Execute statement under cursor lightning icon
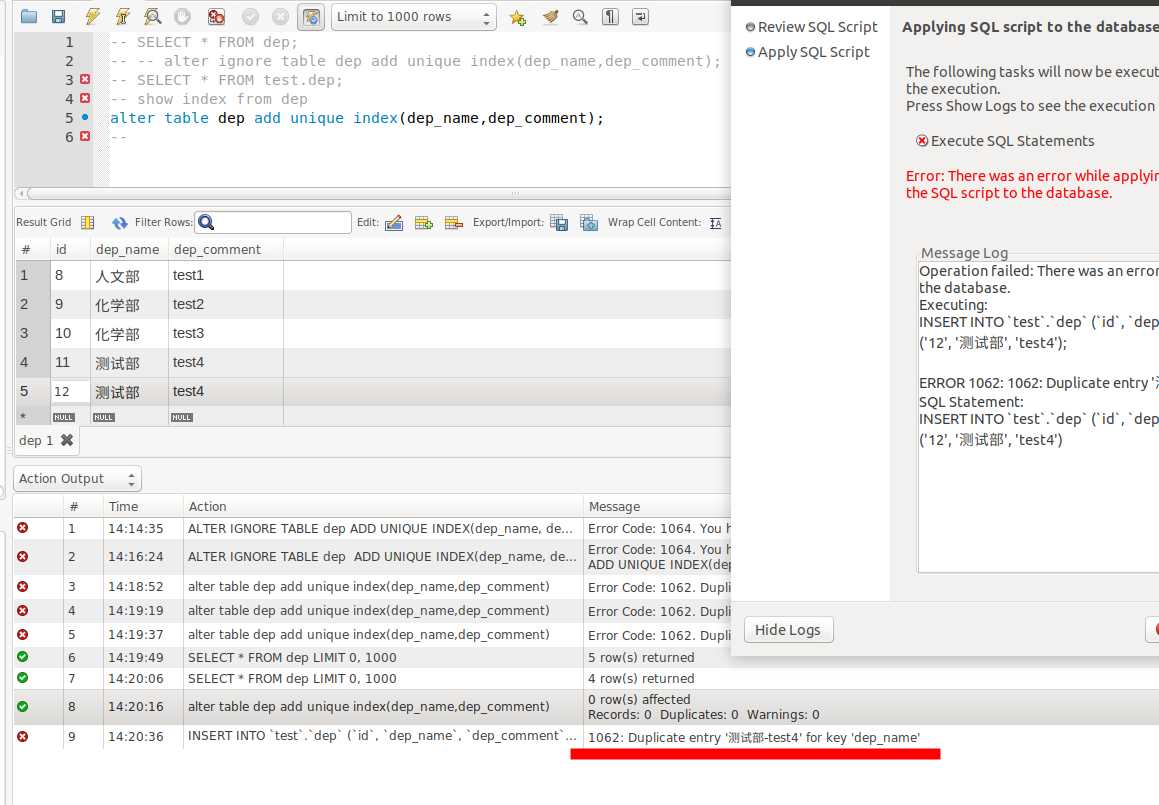The height and width of the screenshot is (805, 1159). 123,16
